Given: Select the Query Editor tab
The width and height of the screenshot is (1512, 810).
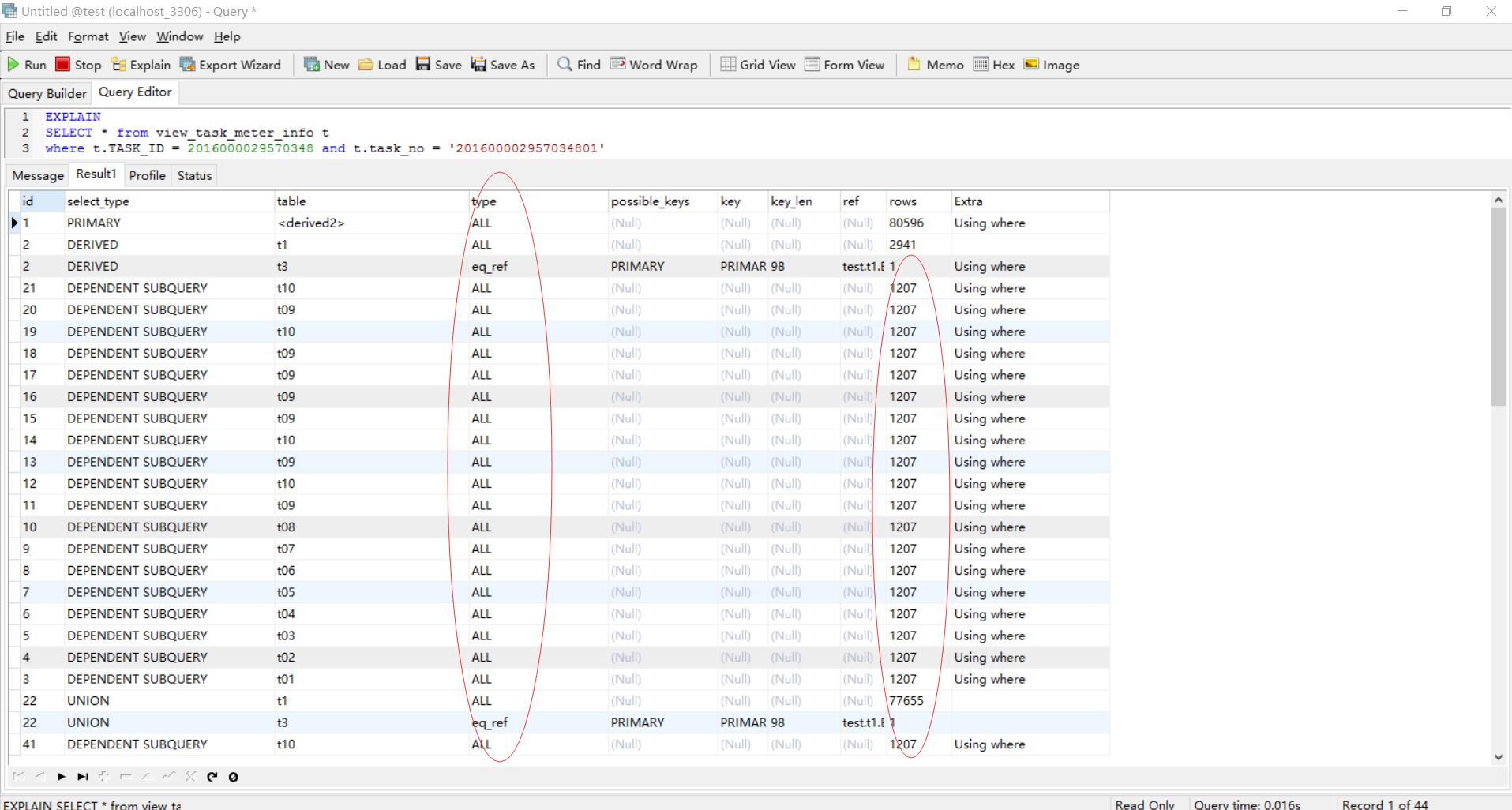Looking at the screenshot, I should (135, 92).
